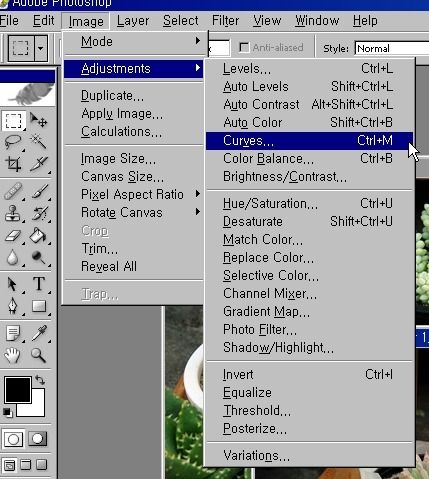429x479 pixels.
Task: Select the Hand tool
Action: (13, 355)
